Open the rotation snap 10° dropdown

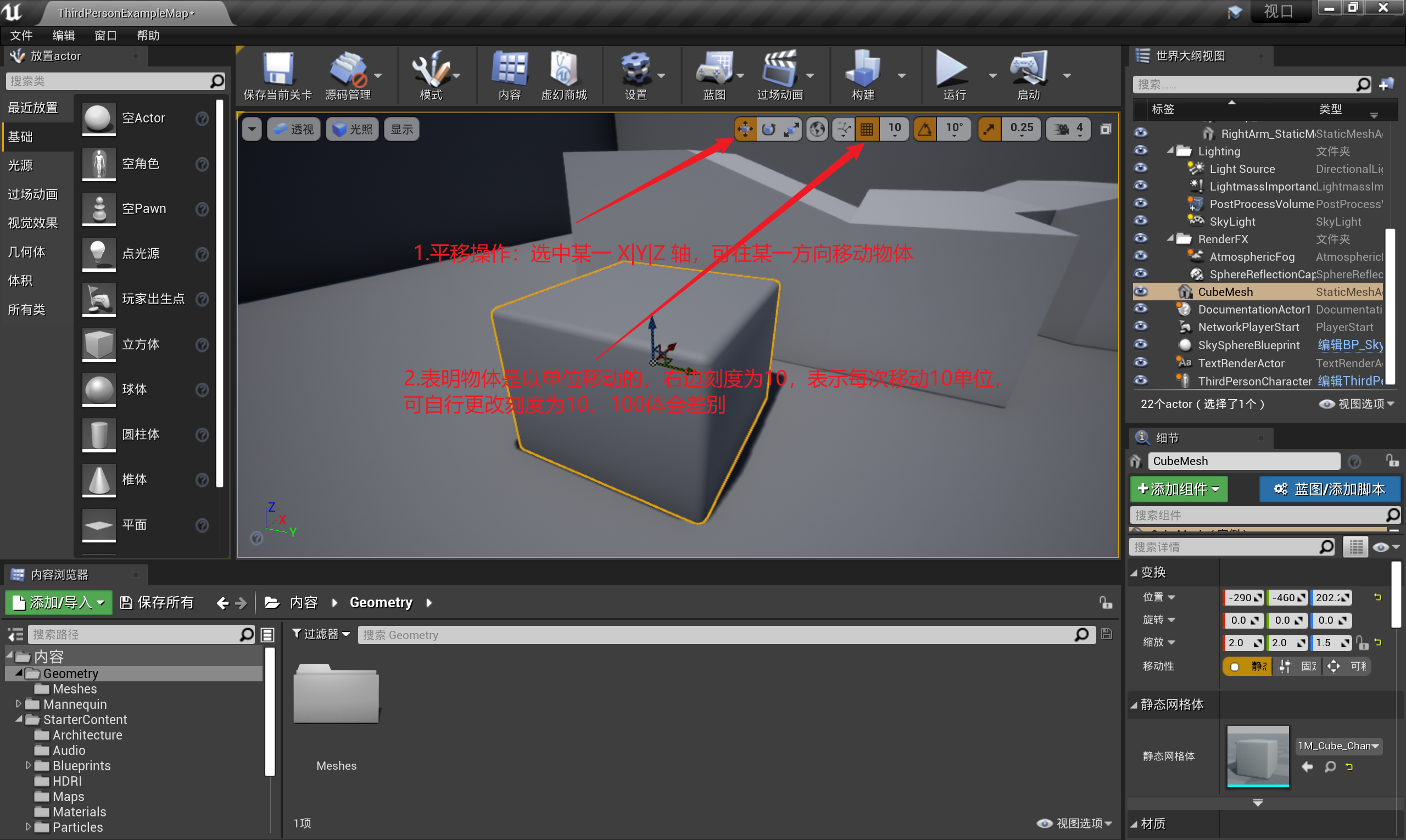(x=955, y=129)
